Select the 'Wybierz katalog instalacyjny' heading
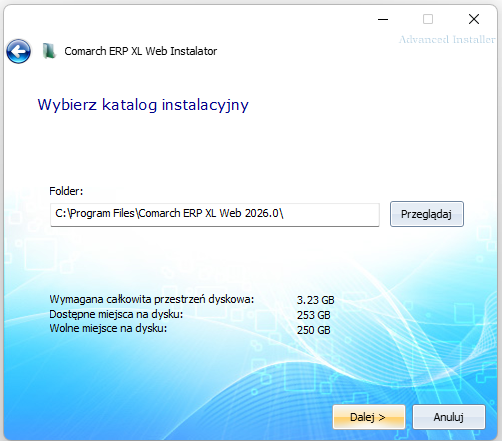Image resolution: width=502 pixels, height=441 pixels. (x=143, y=105)
